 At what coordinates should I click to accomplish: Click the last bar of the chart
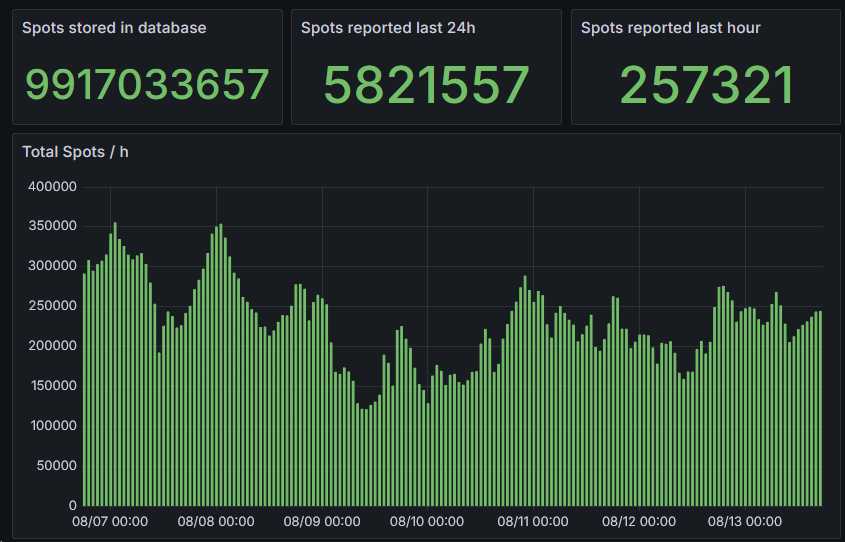(820, 408)
